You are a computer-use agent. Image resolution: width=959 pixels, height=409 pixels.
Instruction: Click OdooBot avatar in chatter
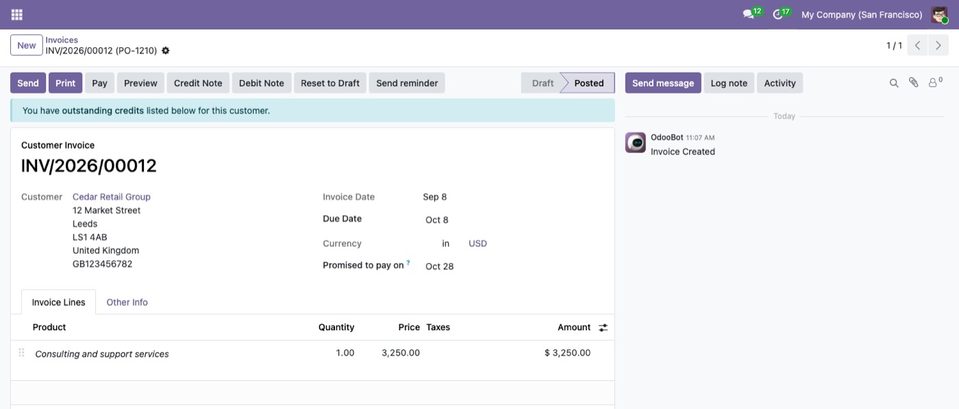pos(635,142)
